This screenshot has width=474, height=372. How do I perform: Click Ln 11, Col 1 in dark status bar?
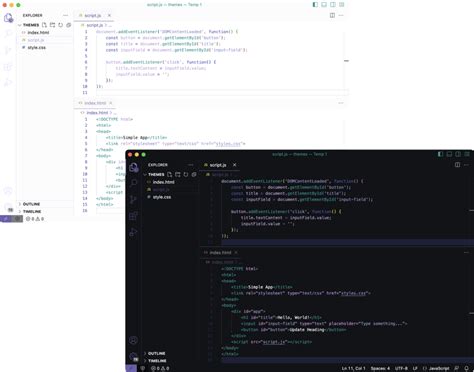[353, 368]
